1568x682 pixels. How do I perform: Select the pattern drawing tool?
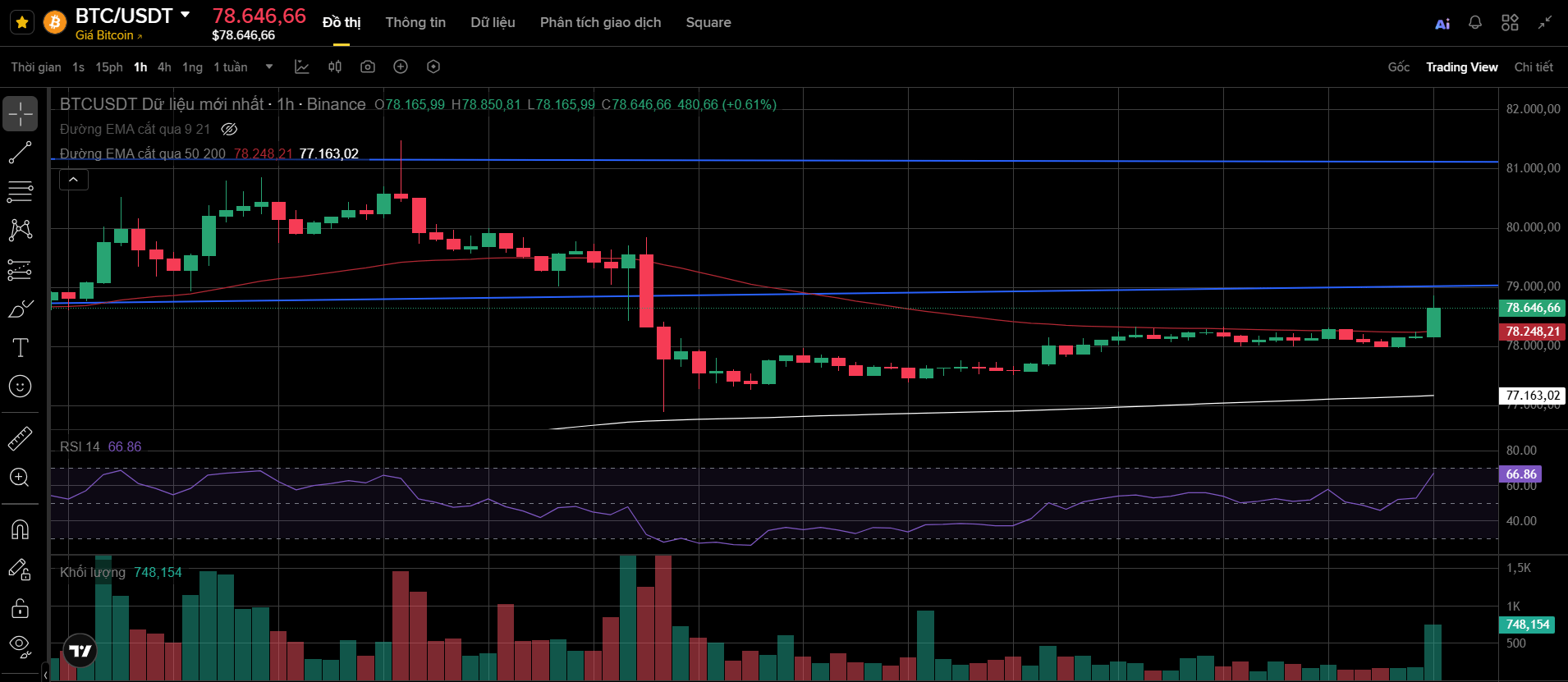point(21,230)
